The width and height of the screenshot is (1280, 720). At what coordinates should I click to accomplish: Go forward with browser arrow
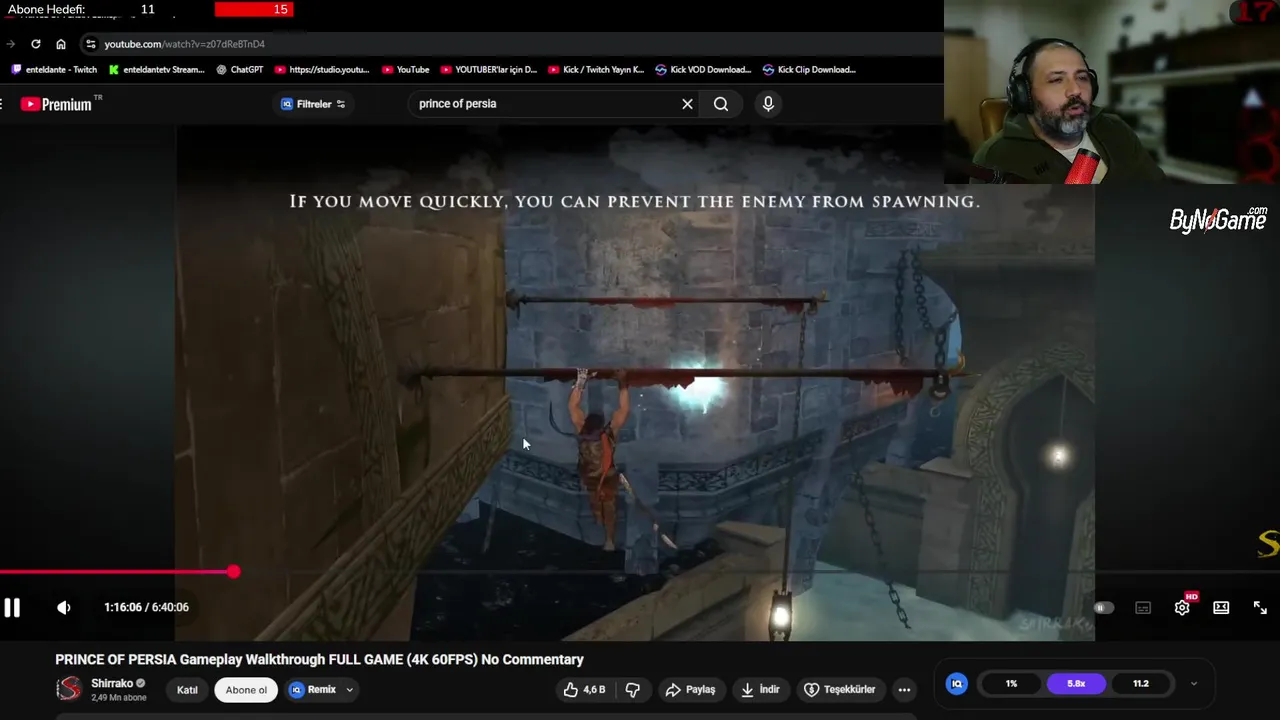pos(10,44)
